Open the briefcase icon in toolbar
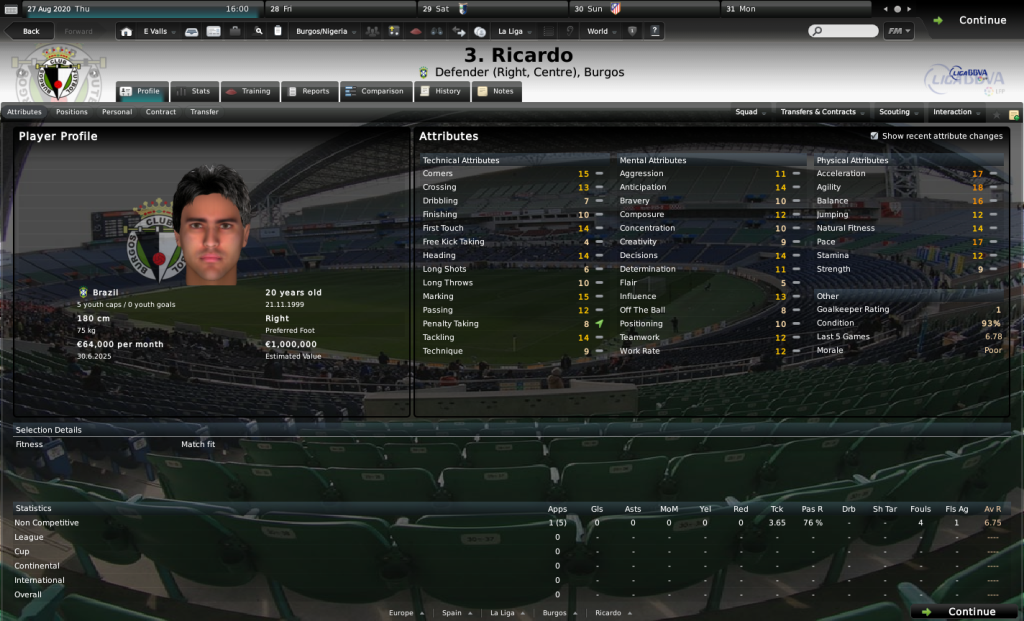This screenshot has width=1024, height=621. tap(235, 31)
